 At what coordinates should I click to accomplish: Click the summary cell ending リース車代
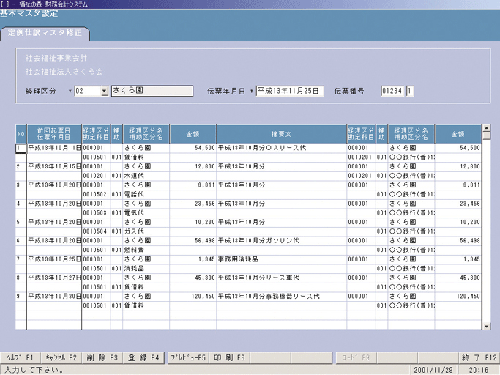tap(281, 278)
